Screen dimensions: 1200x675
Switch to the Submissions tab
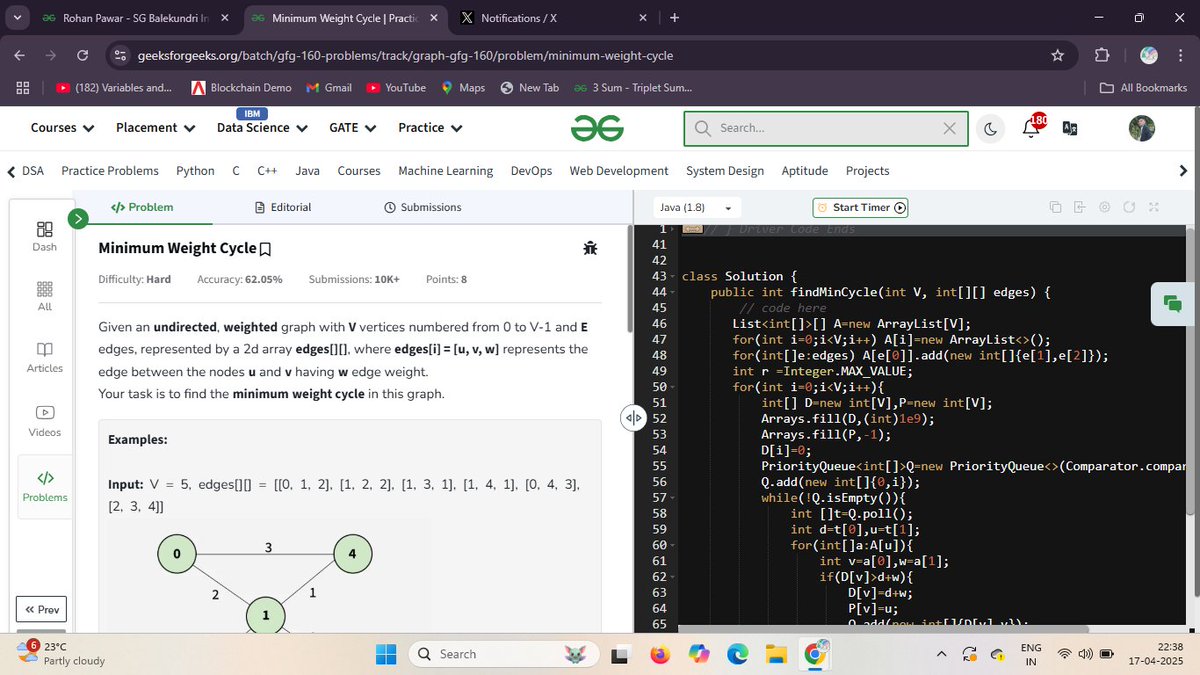(423, 207)
